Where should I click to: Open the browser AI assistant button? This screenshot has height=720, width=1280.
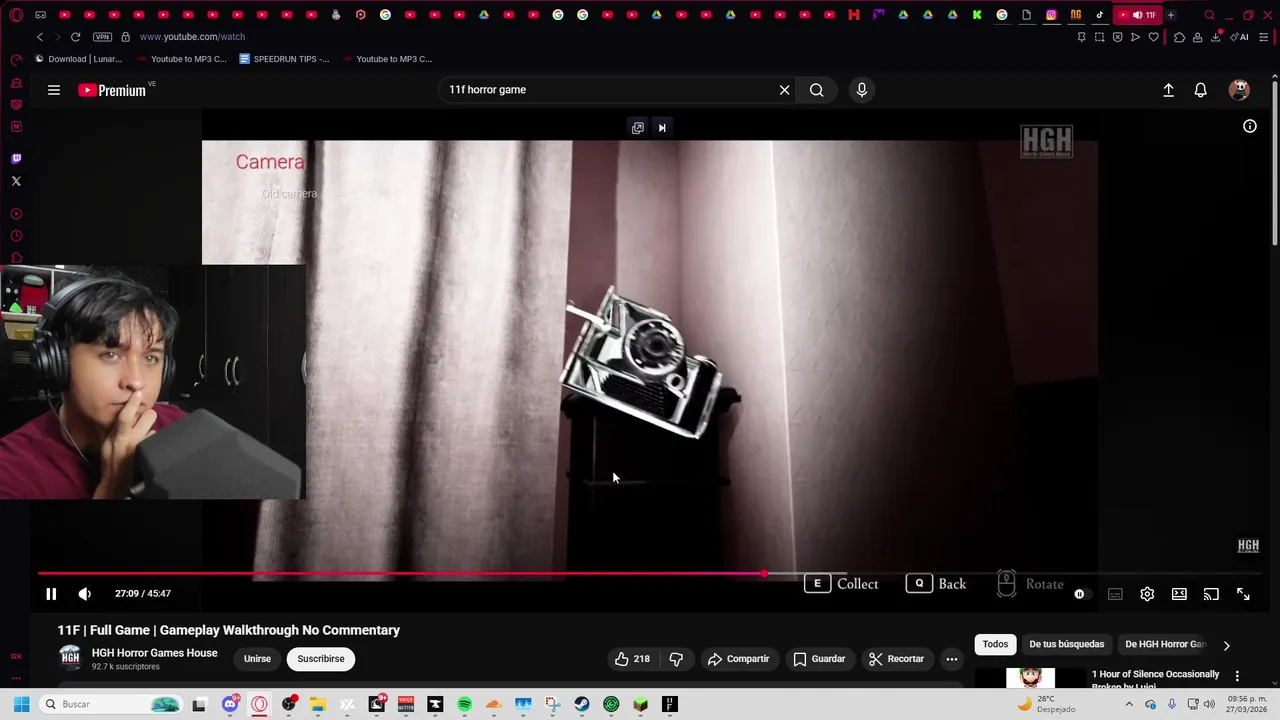1240,37
